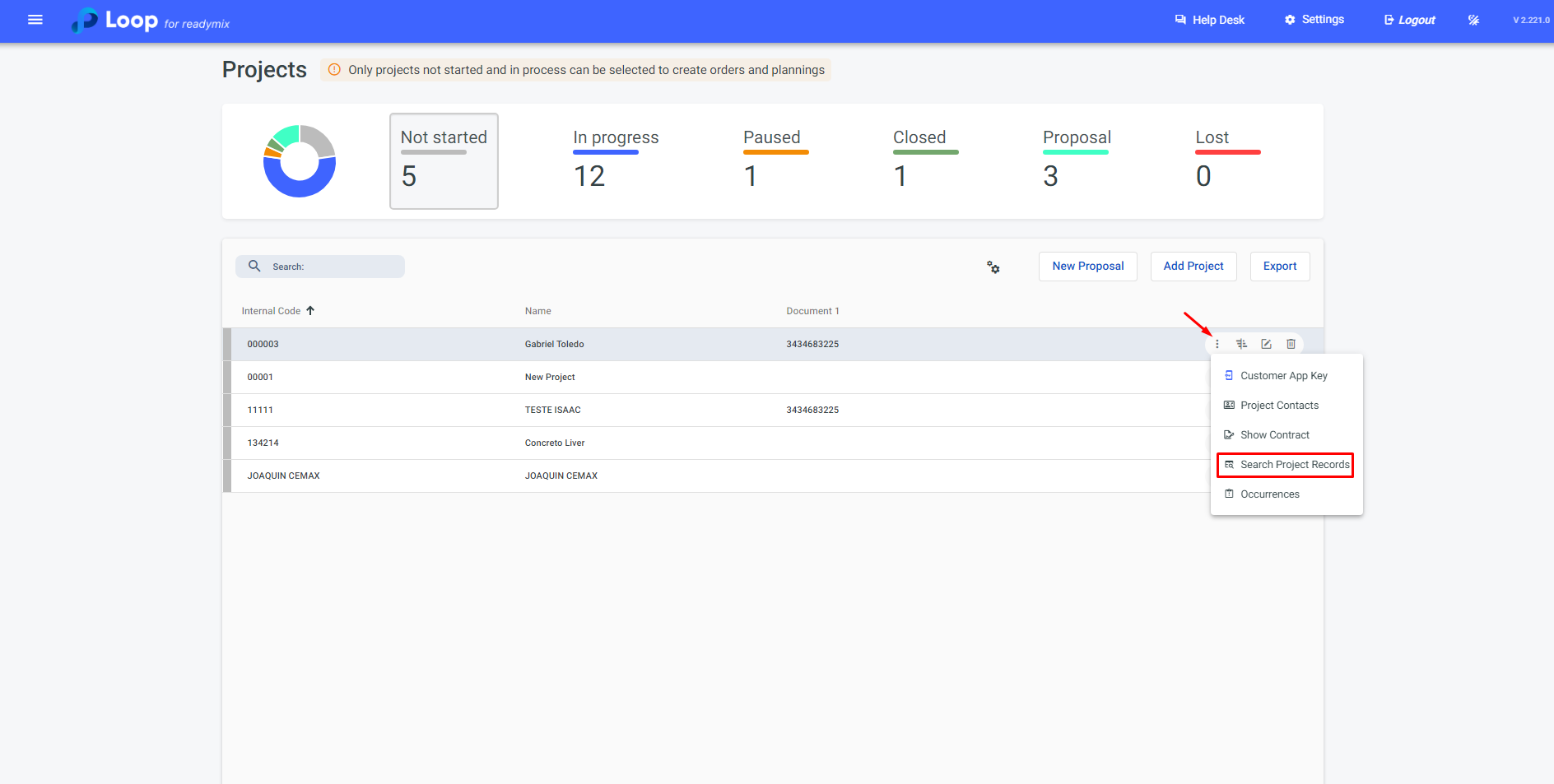Filter projects by In progress status

click(x=616, y=161)
